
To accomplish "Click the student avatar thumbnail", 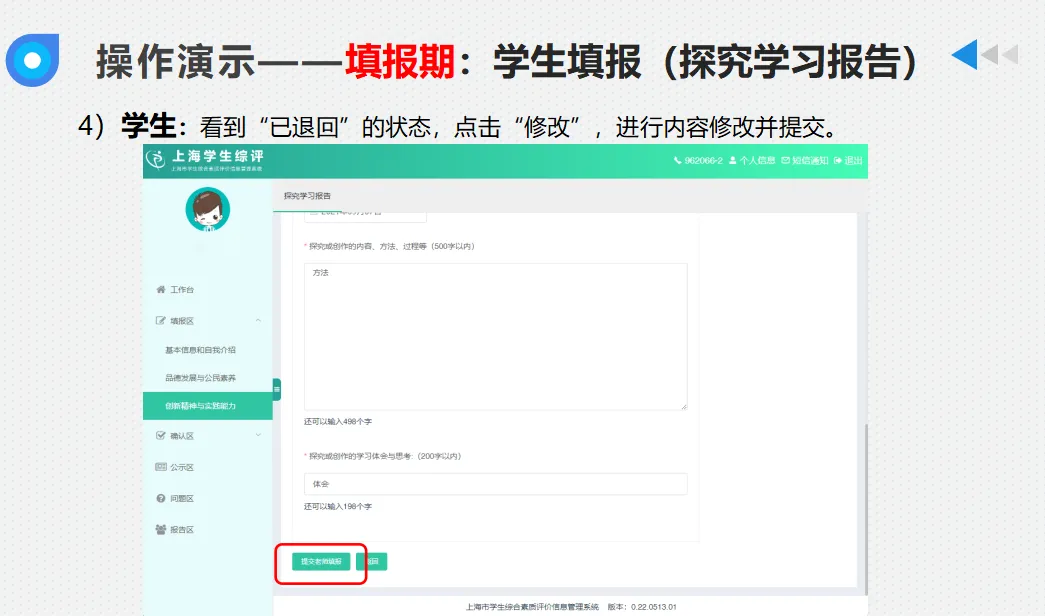I will point(209,210).
